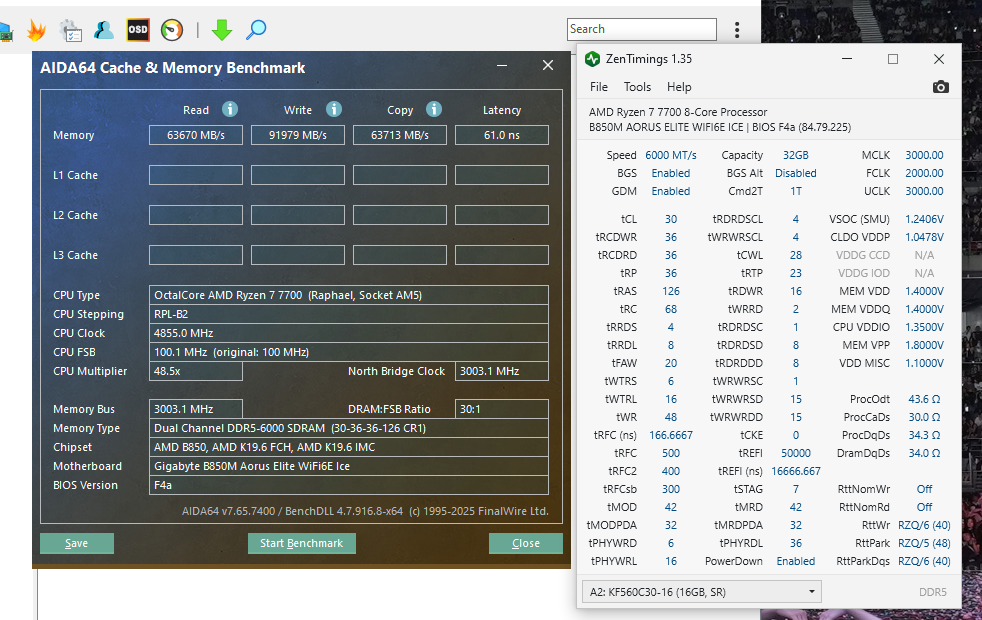Click the Write column info icon
This screenshot has height=620, width=982.
point(334,110)
